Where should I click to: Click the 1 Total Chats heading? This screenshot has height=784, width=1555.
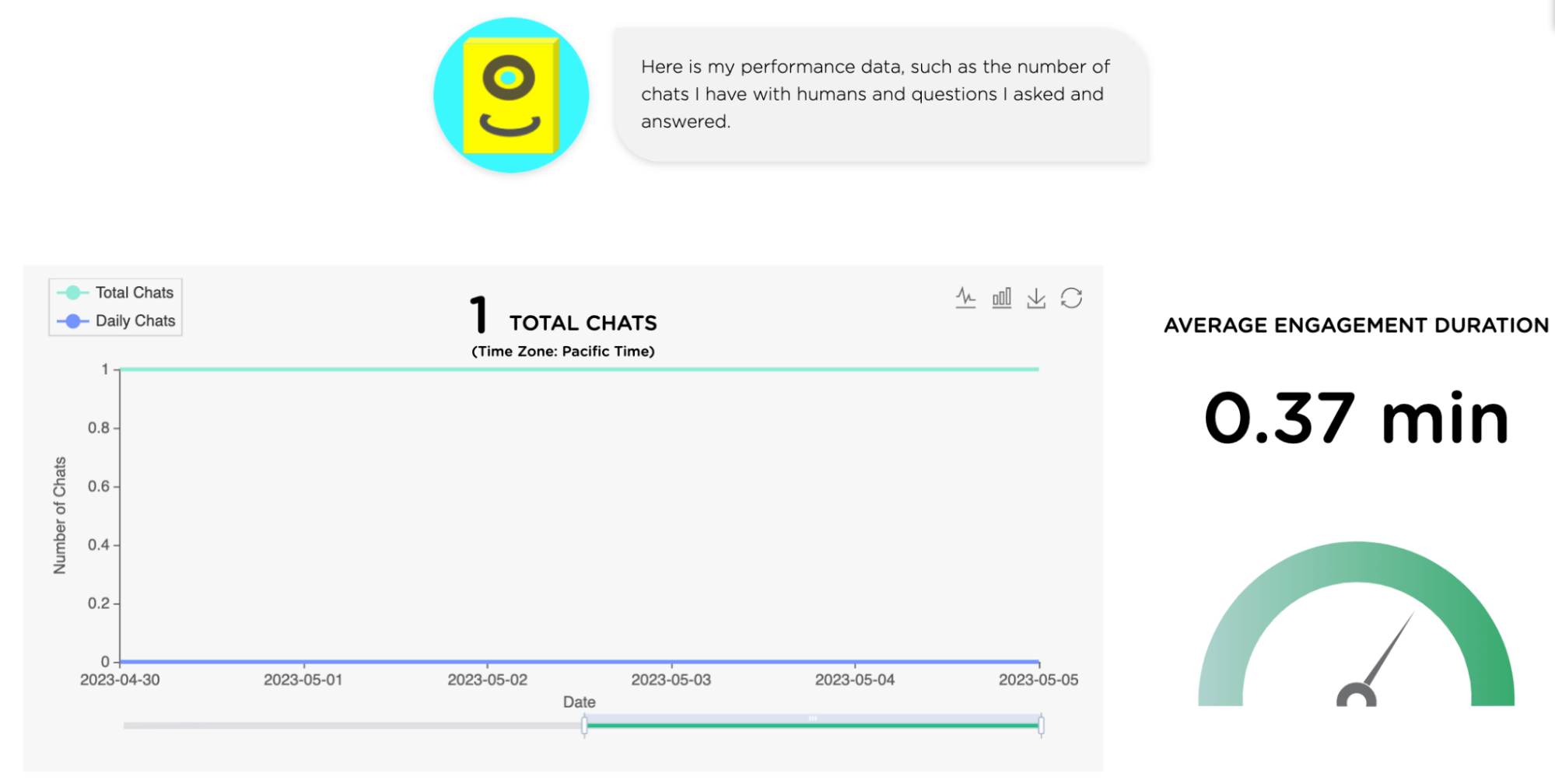[x=563, y=316]
